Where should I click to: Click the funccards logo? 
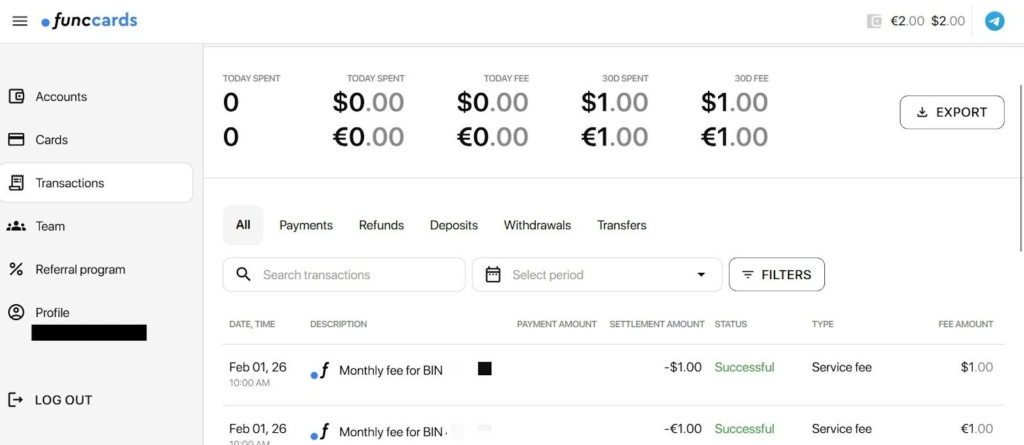coord(90,21)
